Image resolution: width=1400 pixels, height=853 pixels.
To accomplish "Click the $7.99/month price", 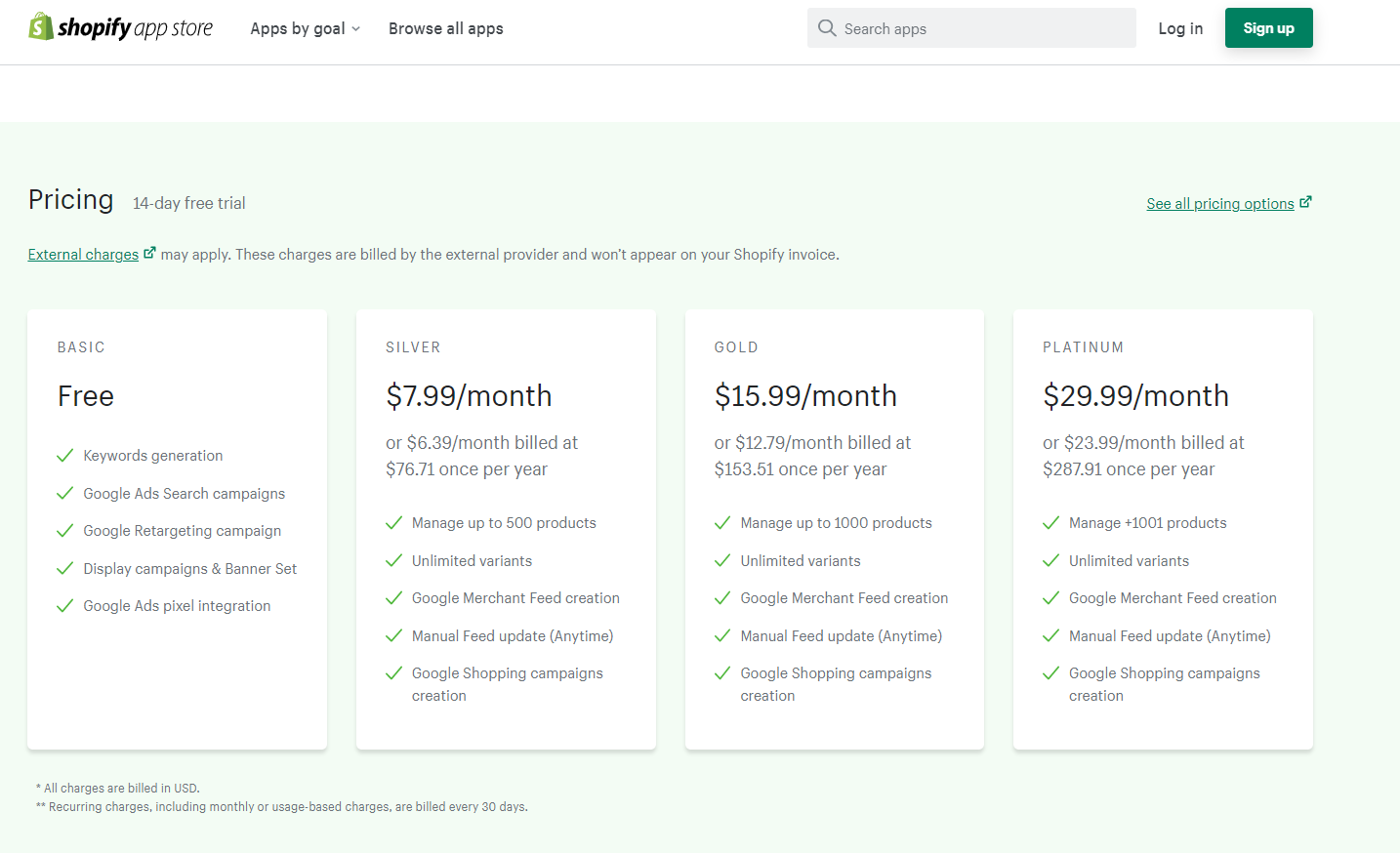I will point(469,395).
